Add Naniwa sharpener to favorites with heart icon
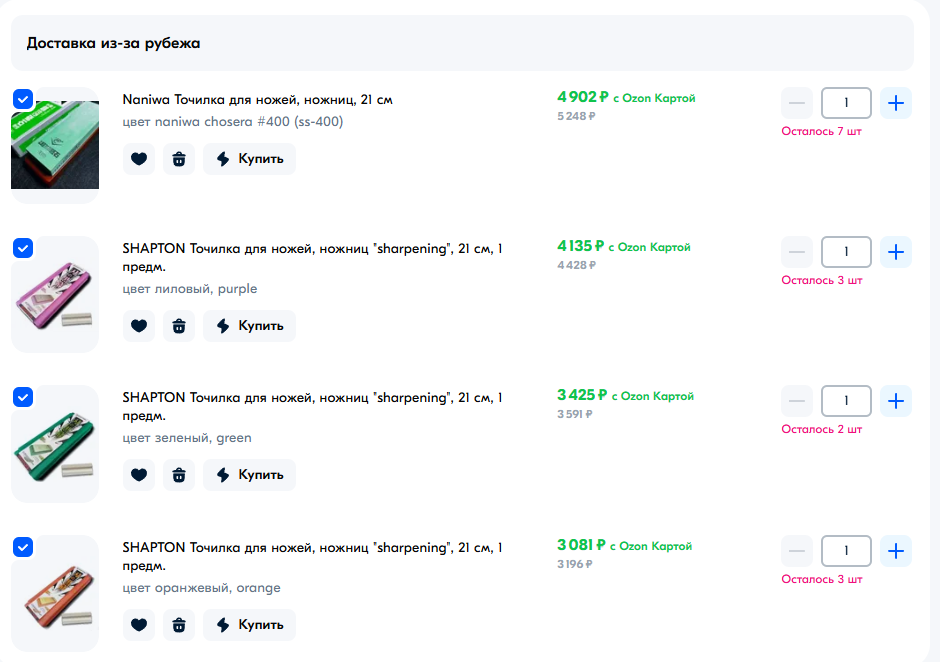 click(139, 159)
